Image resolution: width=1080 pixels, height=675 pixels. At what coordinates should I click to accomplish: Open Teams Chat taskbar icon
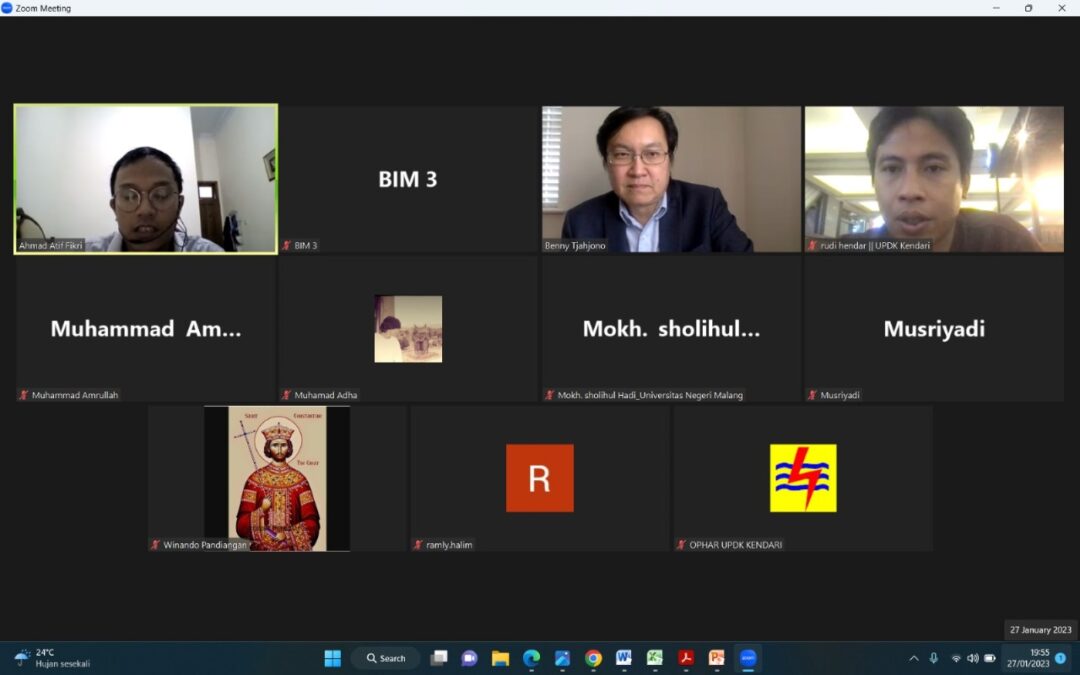tap(469, 658)
